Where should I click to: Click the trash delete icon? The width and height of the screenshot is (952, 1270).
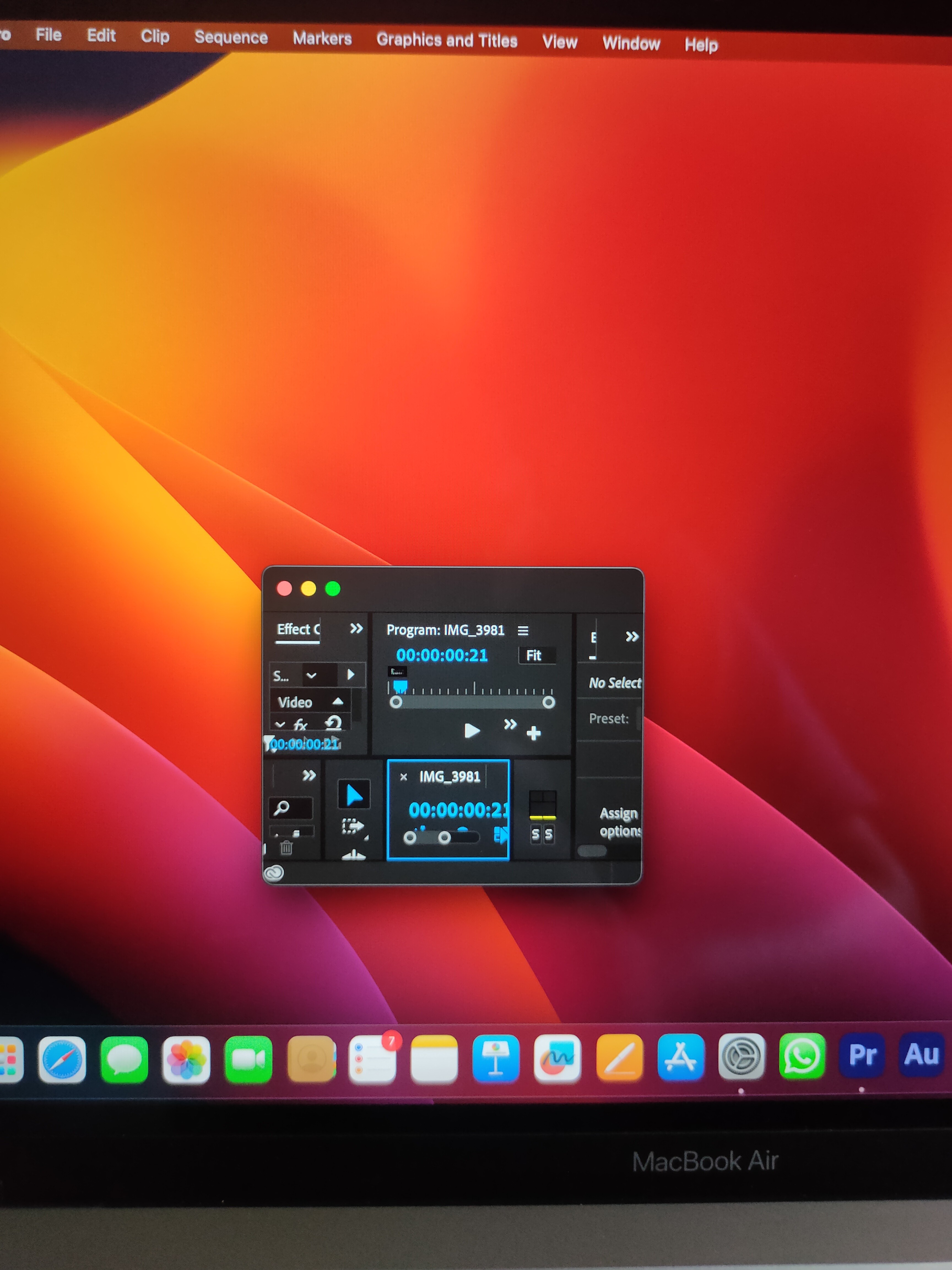coord(286,847)
